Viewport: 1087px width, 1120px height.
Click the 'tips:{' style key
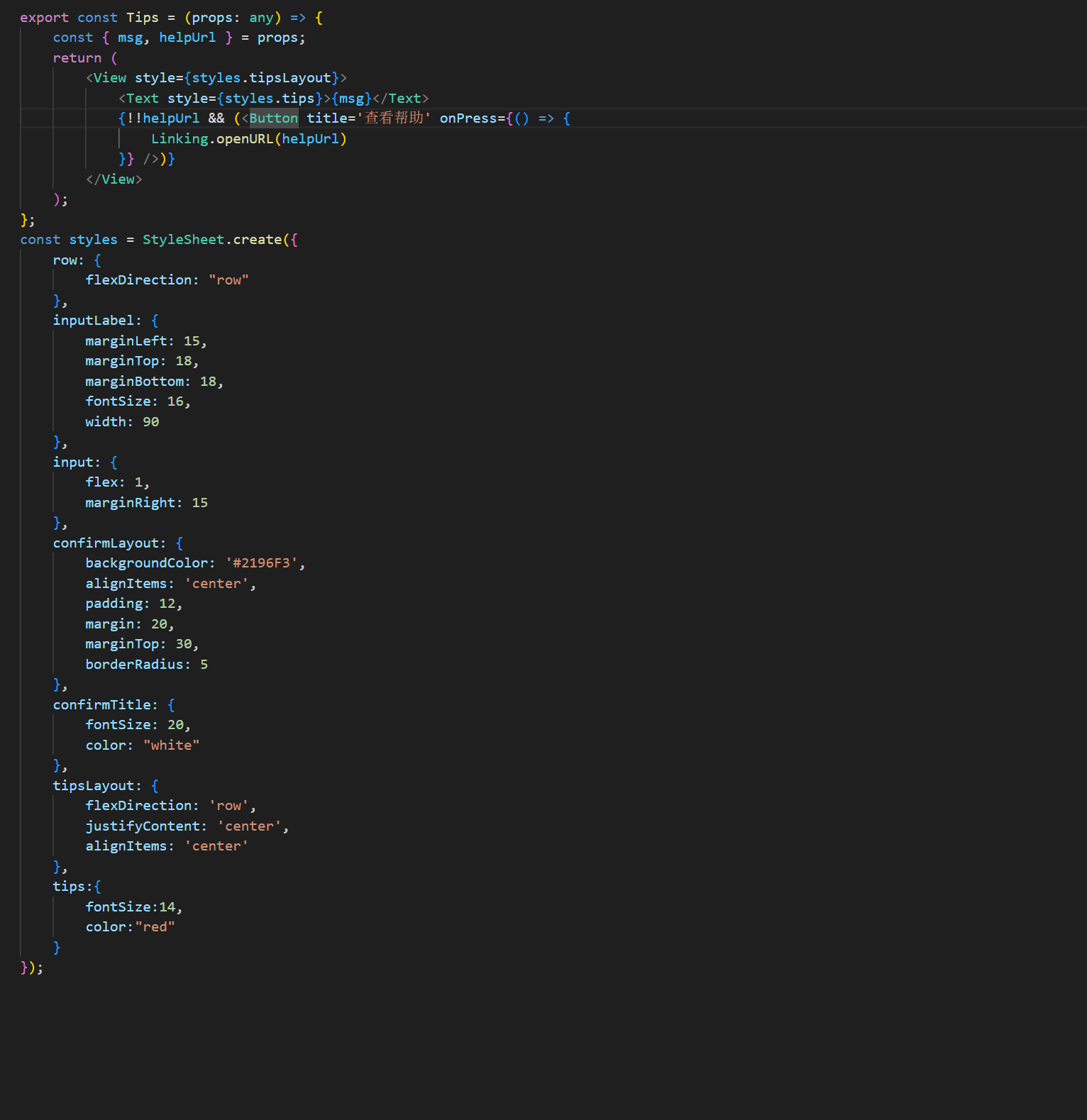pyautogui.click(x=77, y=886)
